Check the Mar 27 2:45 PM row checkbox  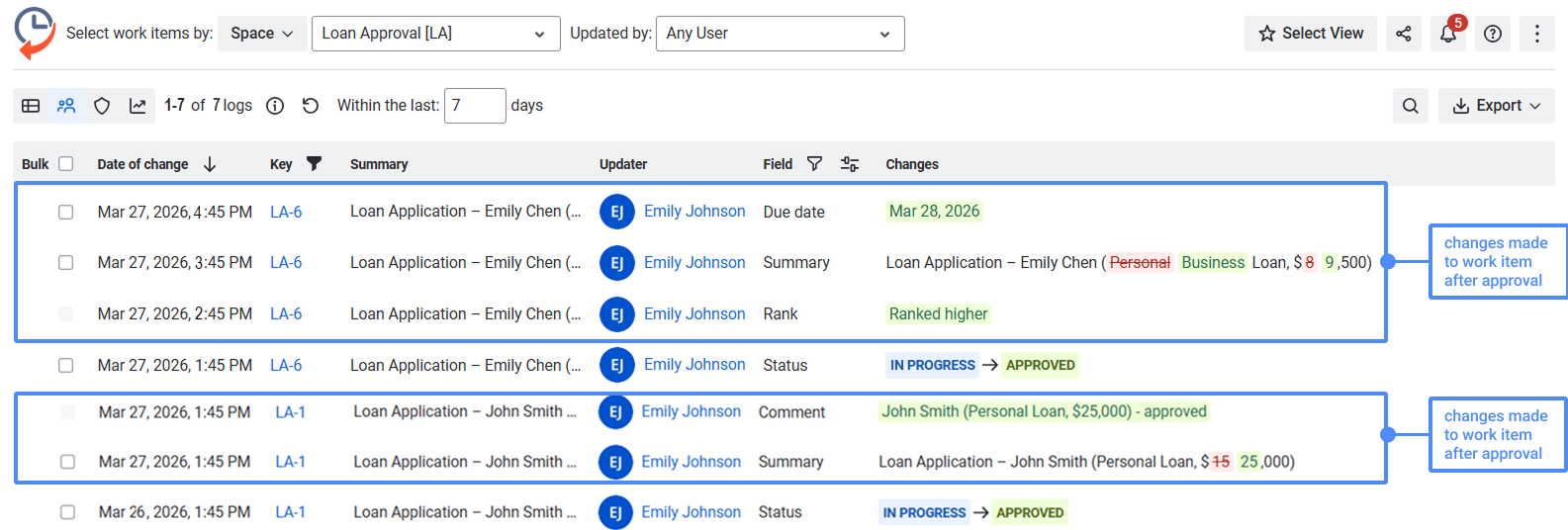(65, 314)
